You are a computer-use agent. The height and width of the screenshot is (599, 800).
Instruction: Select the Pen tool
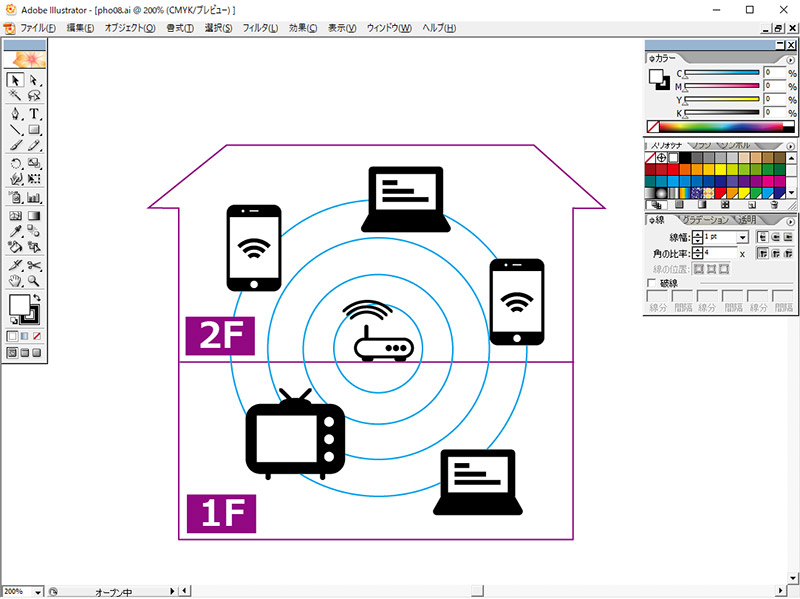[x=15, y=113]
